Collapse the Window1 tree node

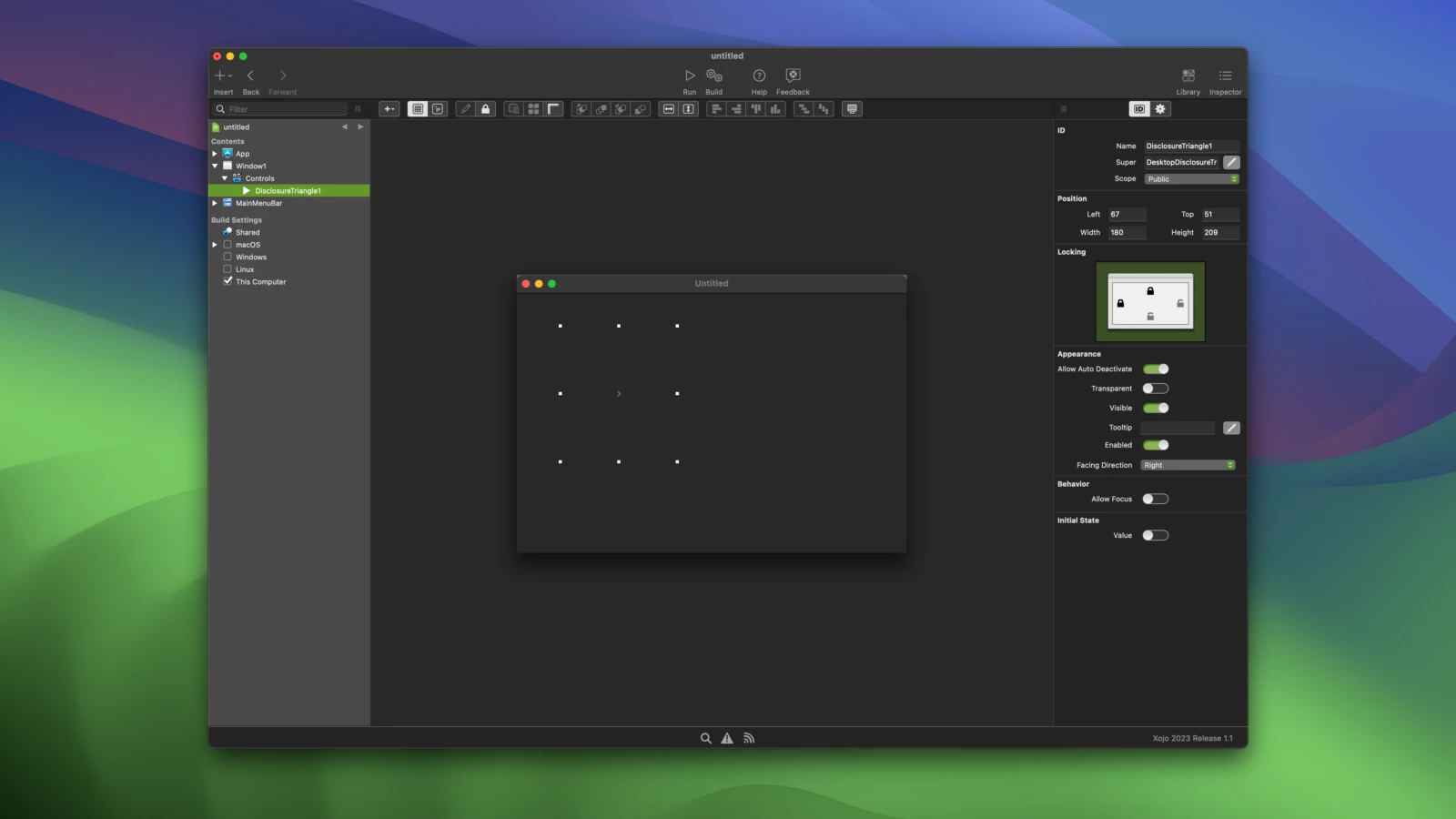pyautogui.click(x=216, y=167)
